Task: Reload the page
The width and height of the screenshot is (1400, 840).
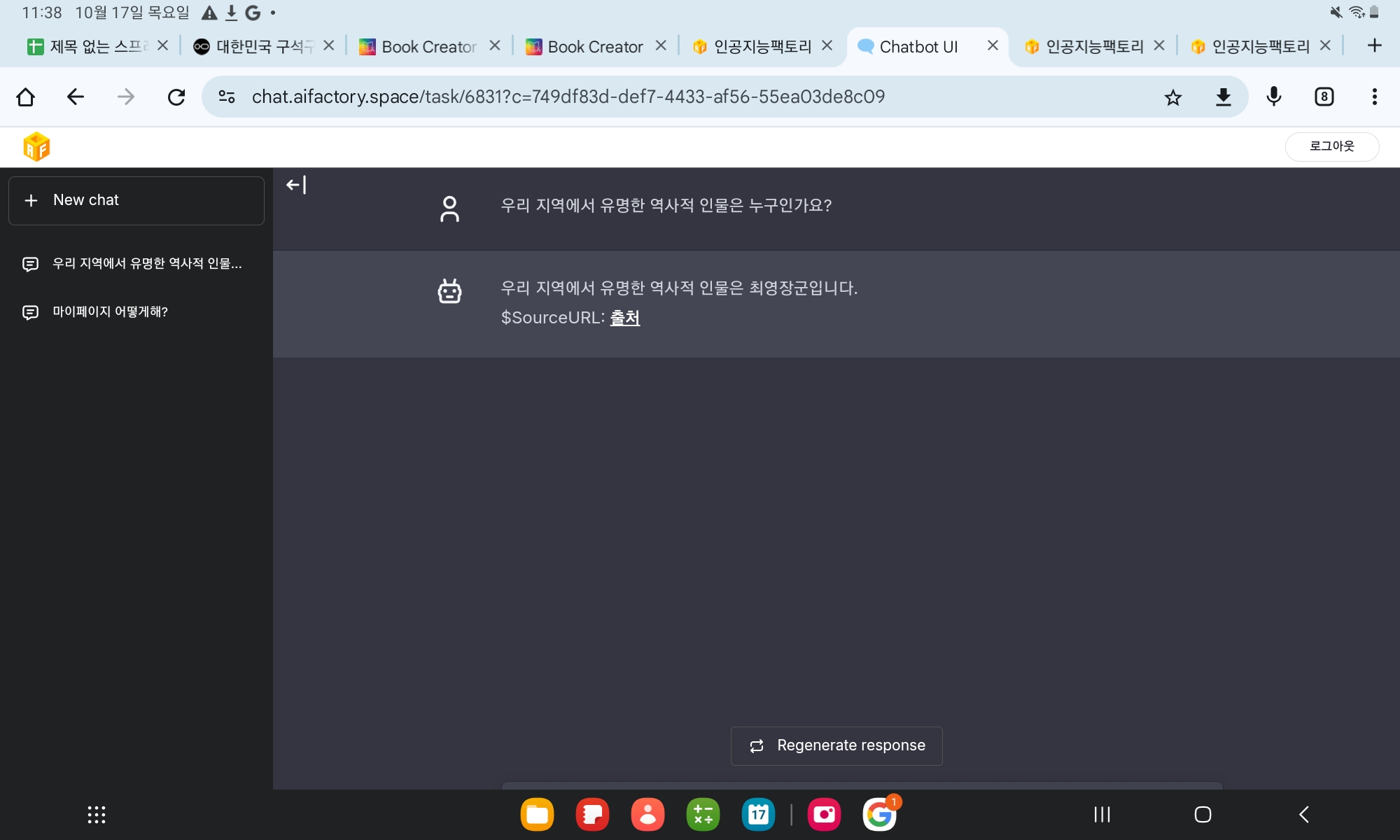Action: click(x=176, y=97)
